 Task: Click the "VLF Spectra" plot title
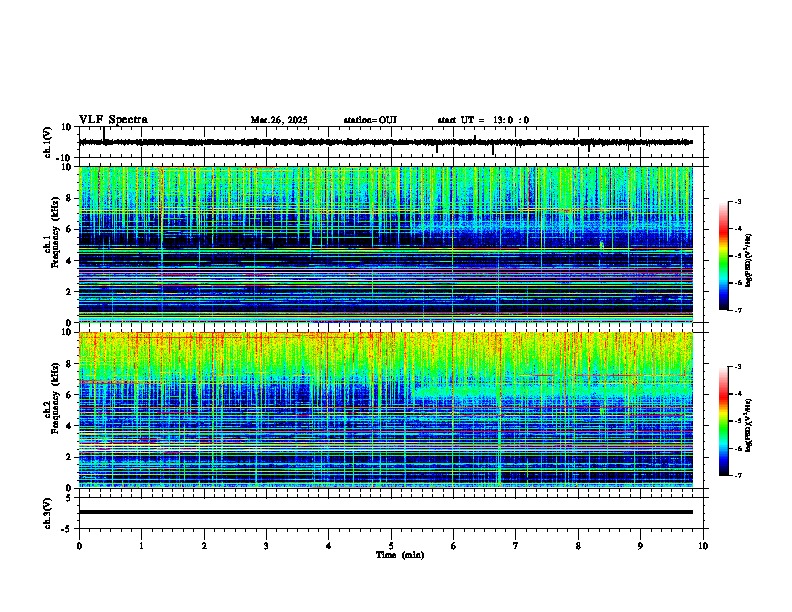point(113,120)
